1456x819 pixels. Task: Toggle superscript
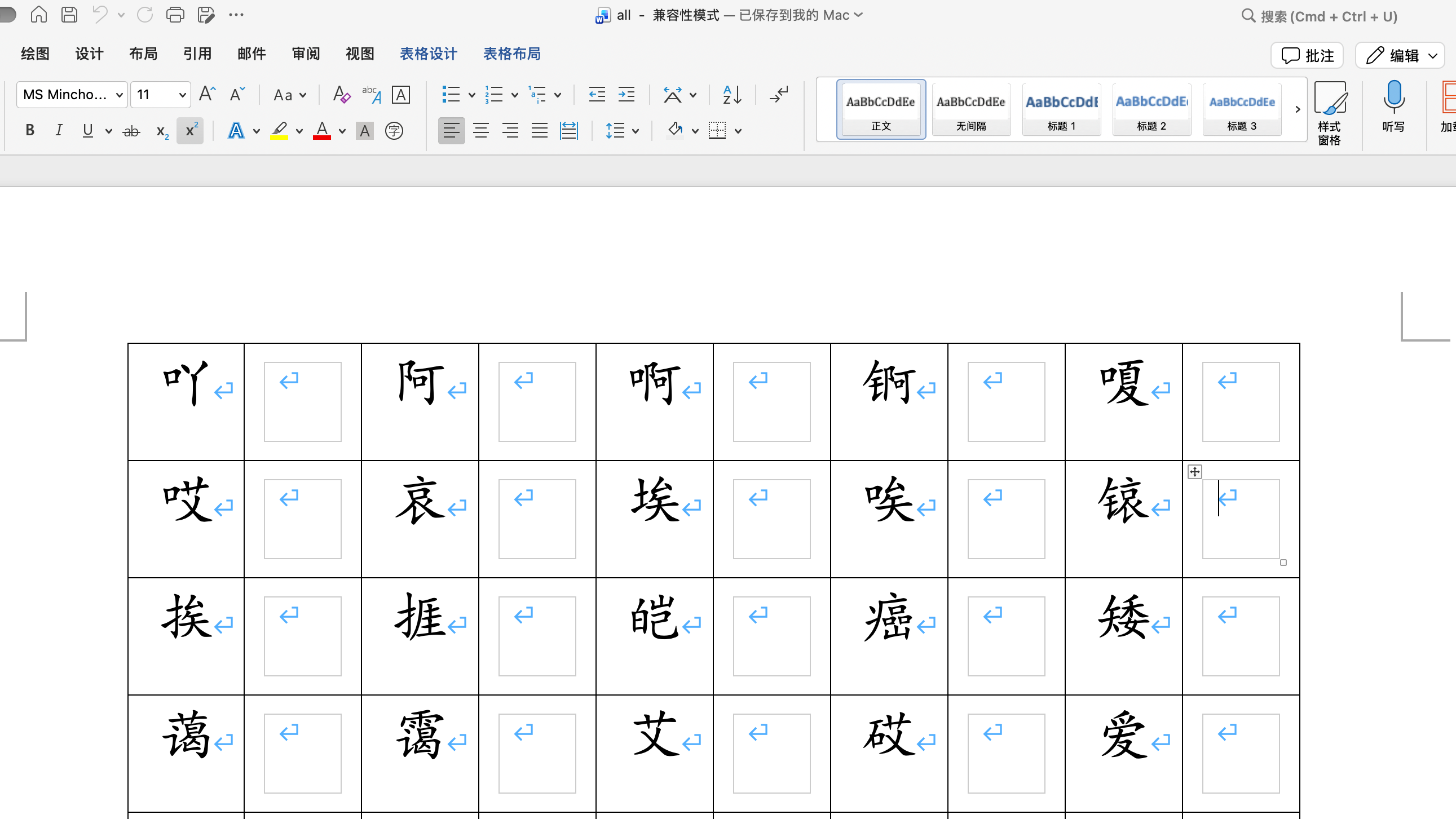[191, 130]
